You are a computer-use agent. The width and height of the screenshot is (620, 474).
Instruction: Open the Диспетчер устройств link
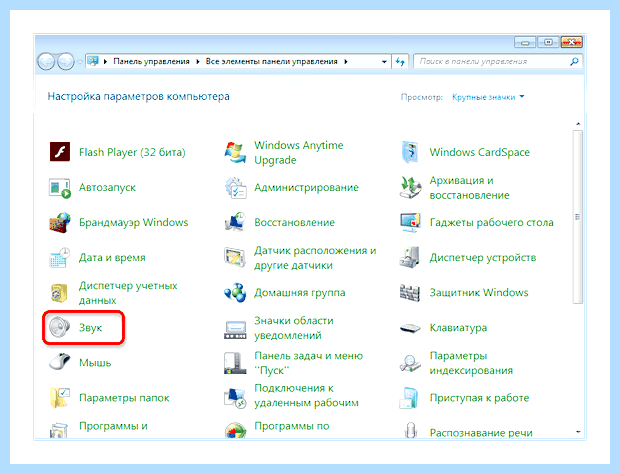point(483,258)
